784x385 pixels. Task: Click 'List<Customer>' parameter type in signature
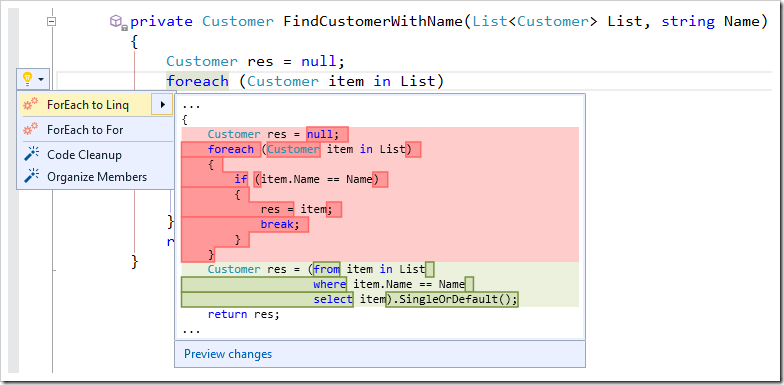[x=534, y=21]
